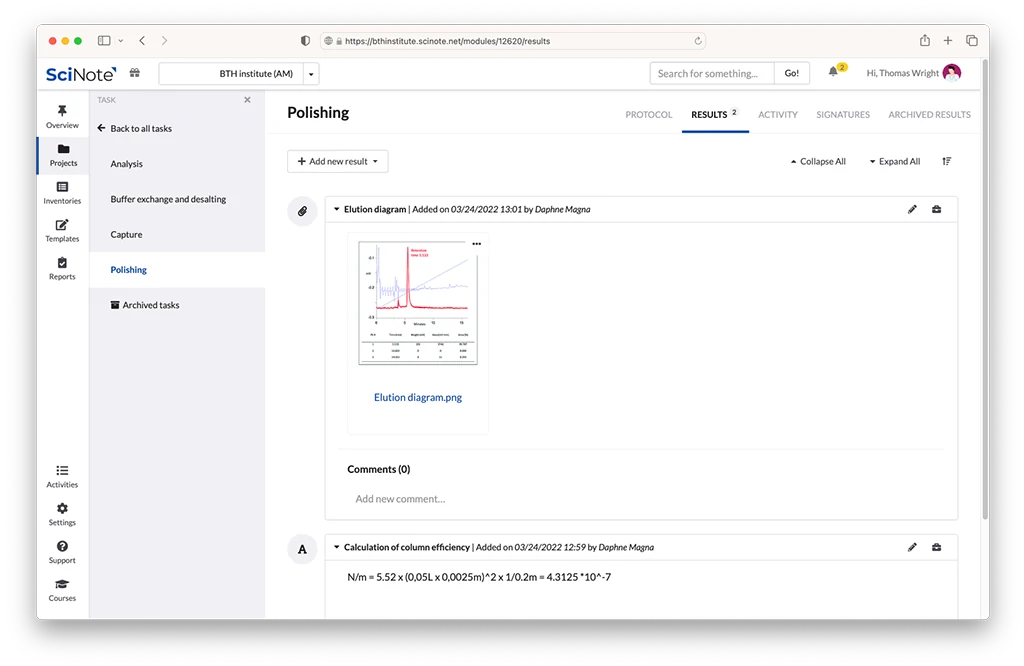
Task: Open the notifications bell icon
Action: click(x=833, y=73)
